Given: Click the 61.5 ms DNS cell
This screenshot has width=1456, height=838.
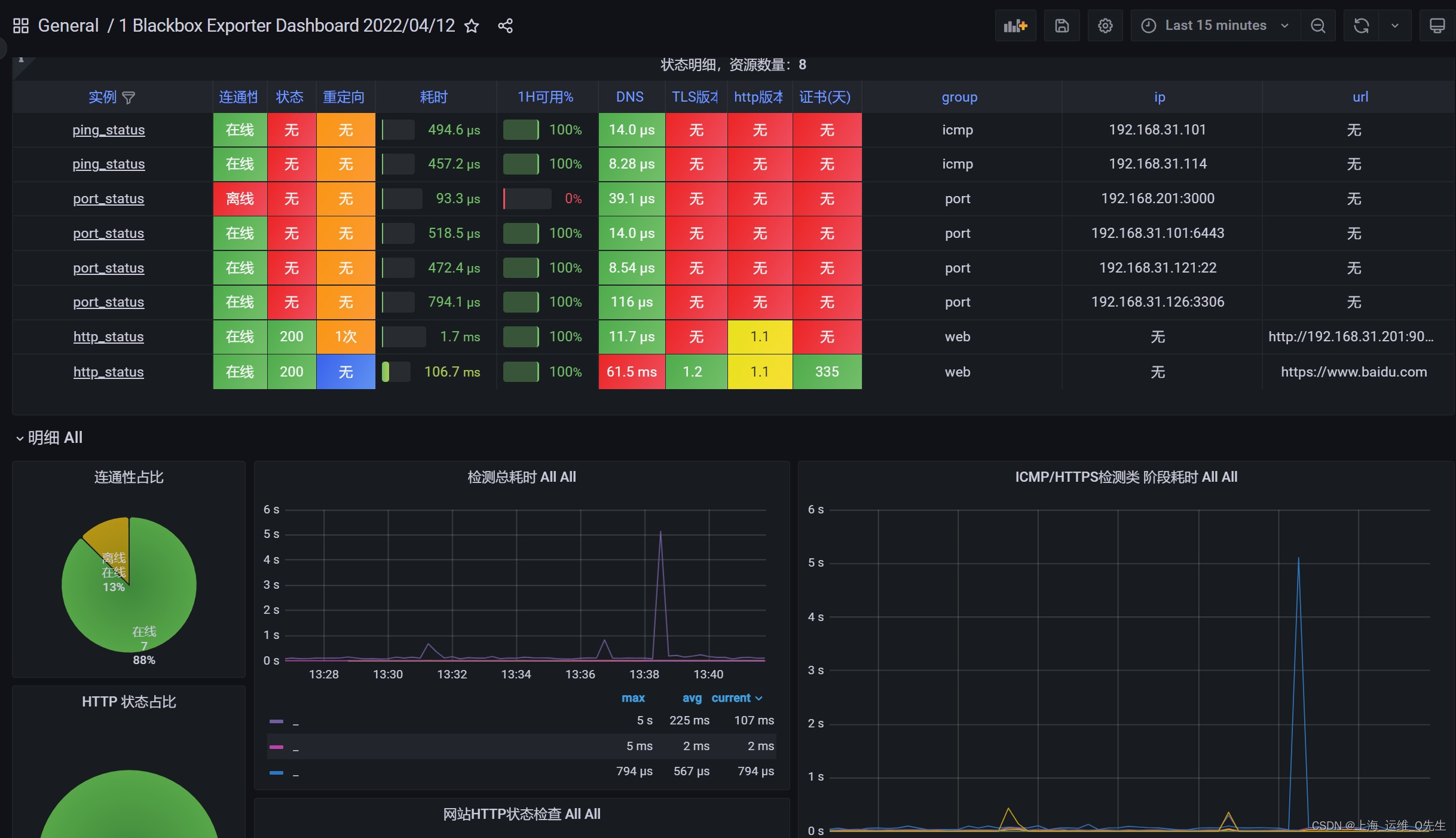Looking at the screenshot, I should tap(632, 372).
